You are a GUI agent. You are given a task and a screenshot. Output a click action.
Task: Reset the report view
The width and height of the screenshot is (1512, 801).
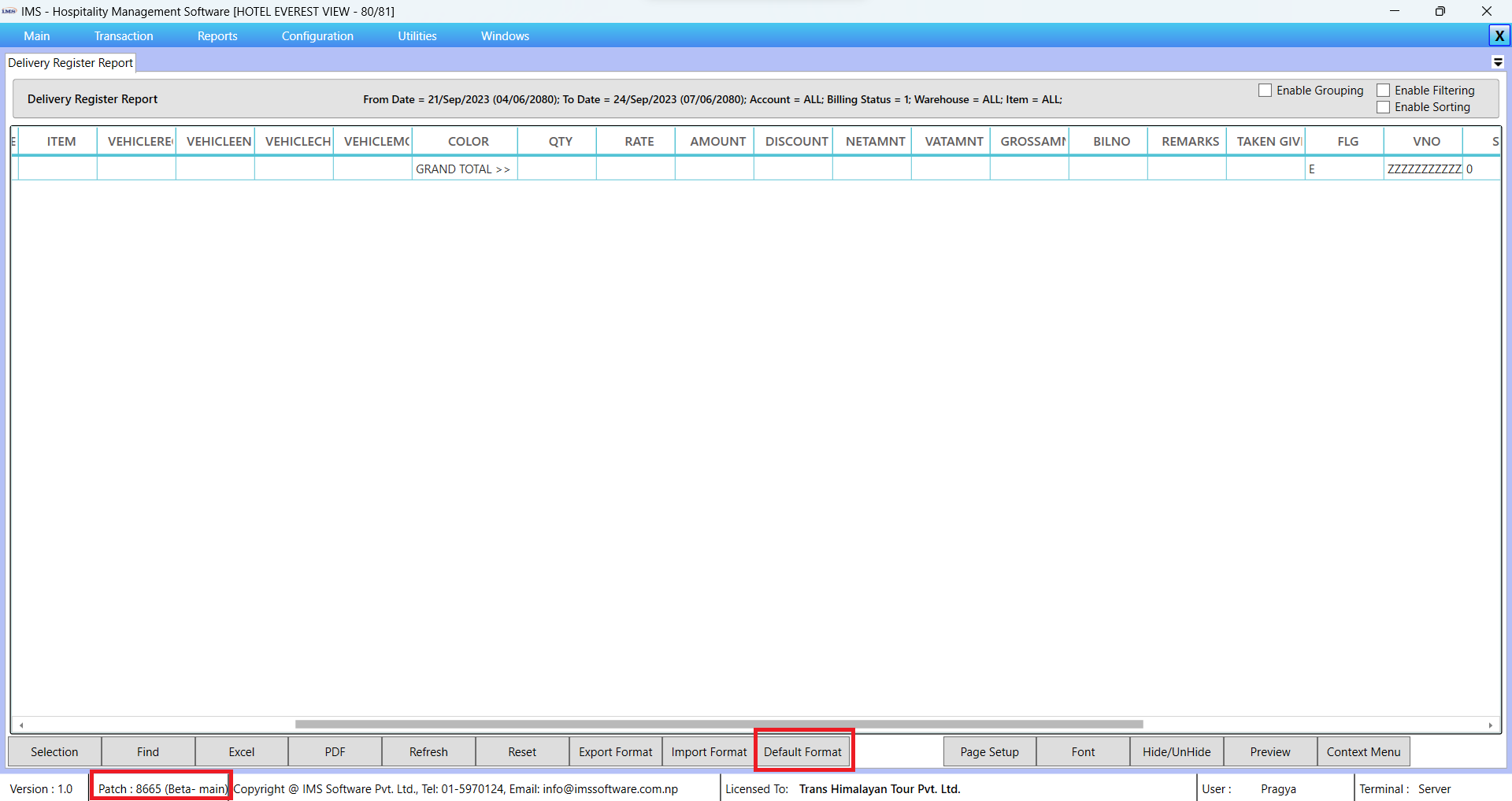(x=521, y=751)
